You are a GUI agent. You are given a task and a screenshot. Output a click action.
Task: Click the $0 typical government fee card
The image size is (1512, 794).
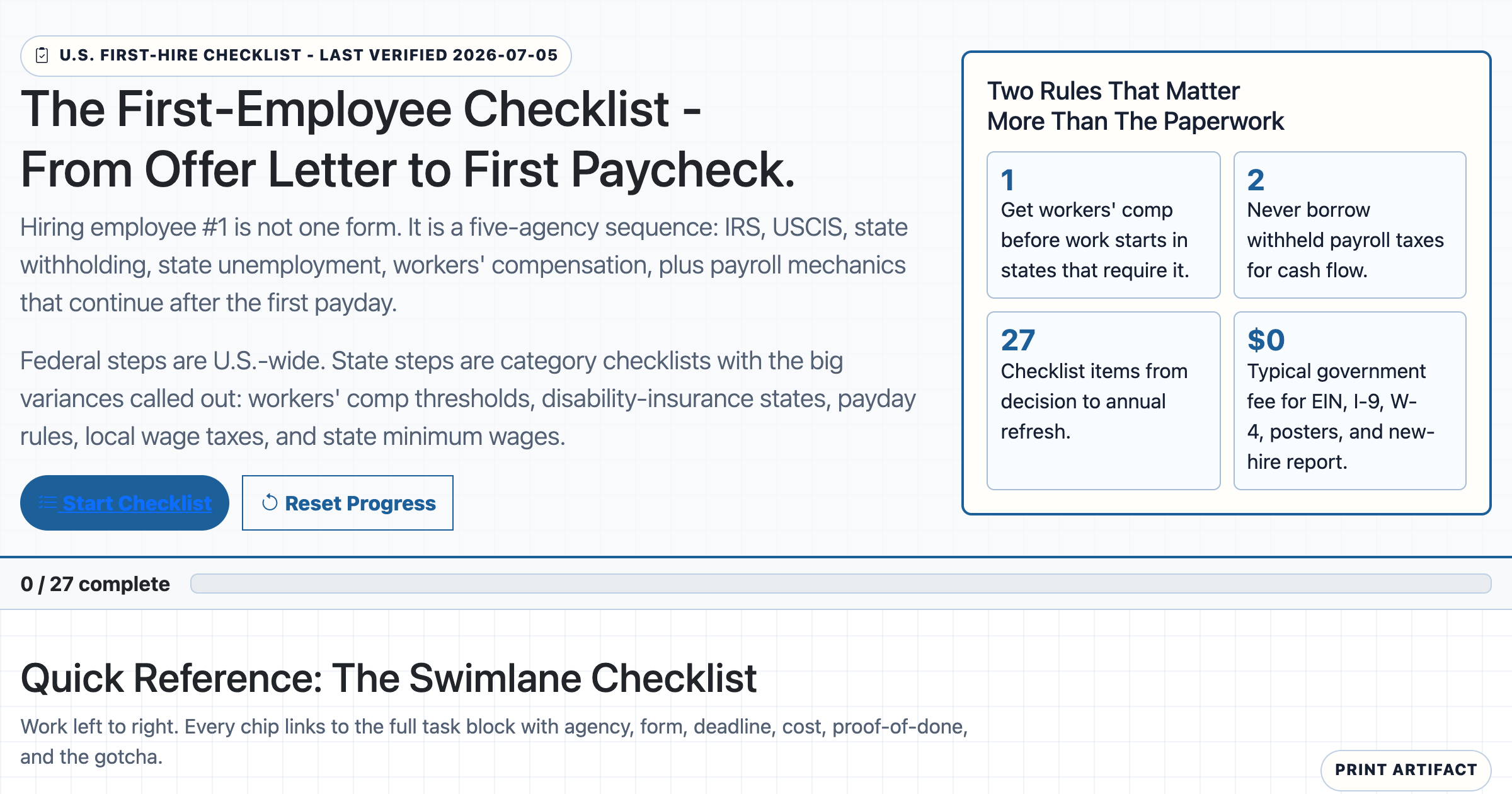pyautogui.click(x=1349, y=401)
